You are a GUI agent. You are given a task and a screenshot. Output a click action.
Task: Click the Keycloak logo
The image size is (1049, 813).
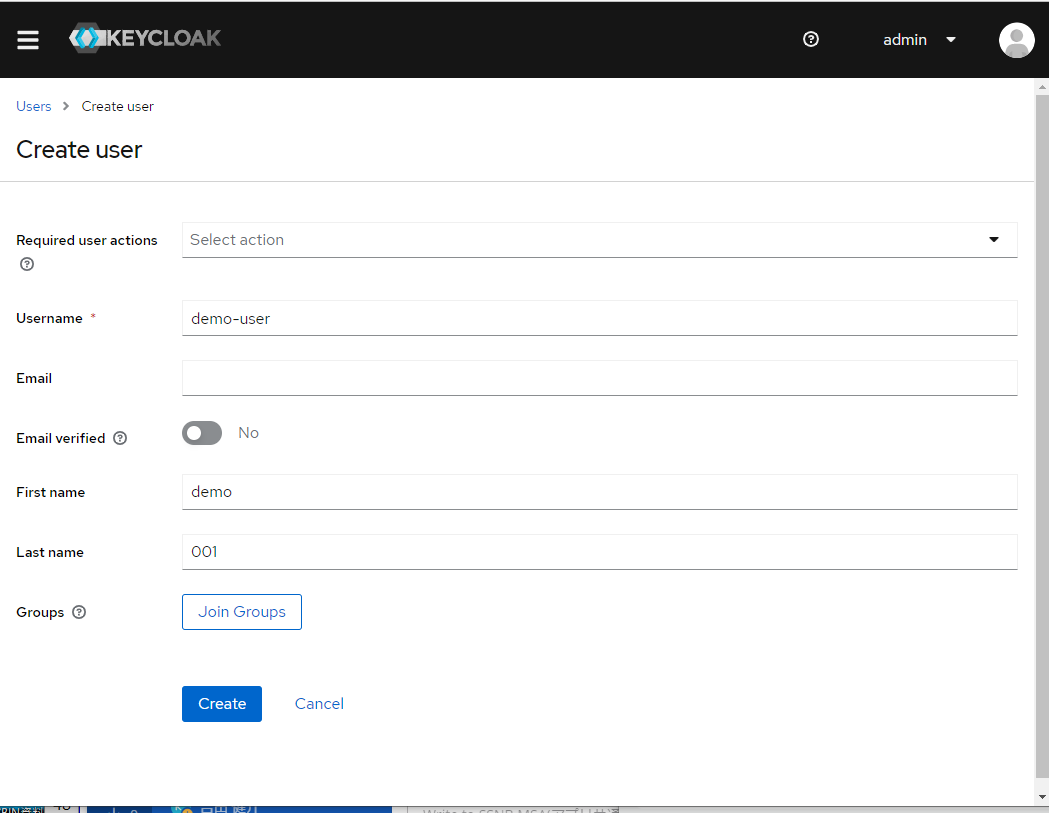[x=144, y=39]
